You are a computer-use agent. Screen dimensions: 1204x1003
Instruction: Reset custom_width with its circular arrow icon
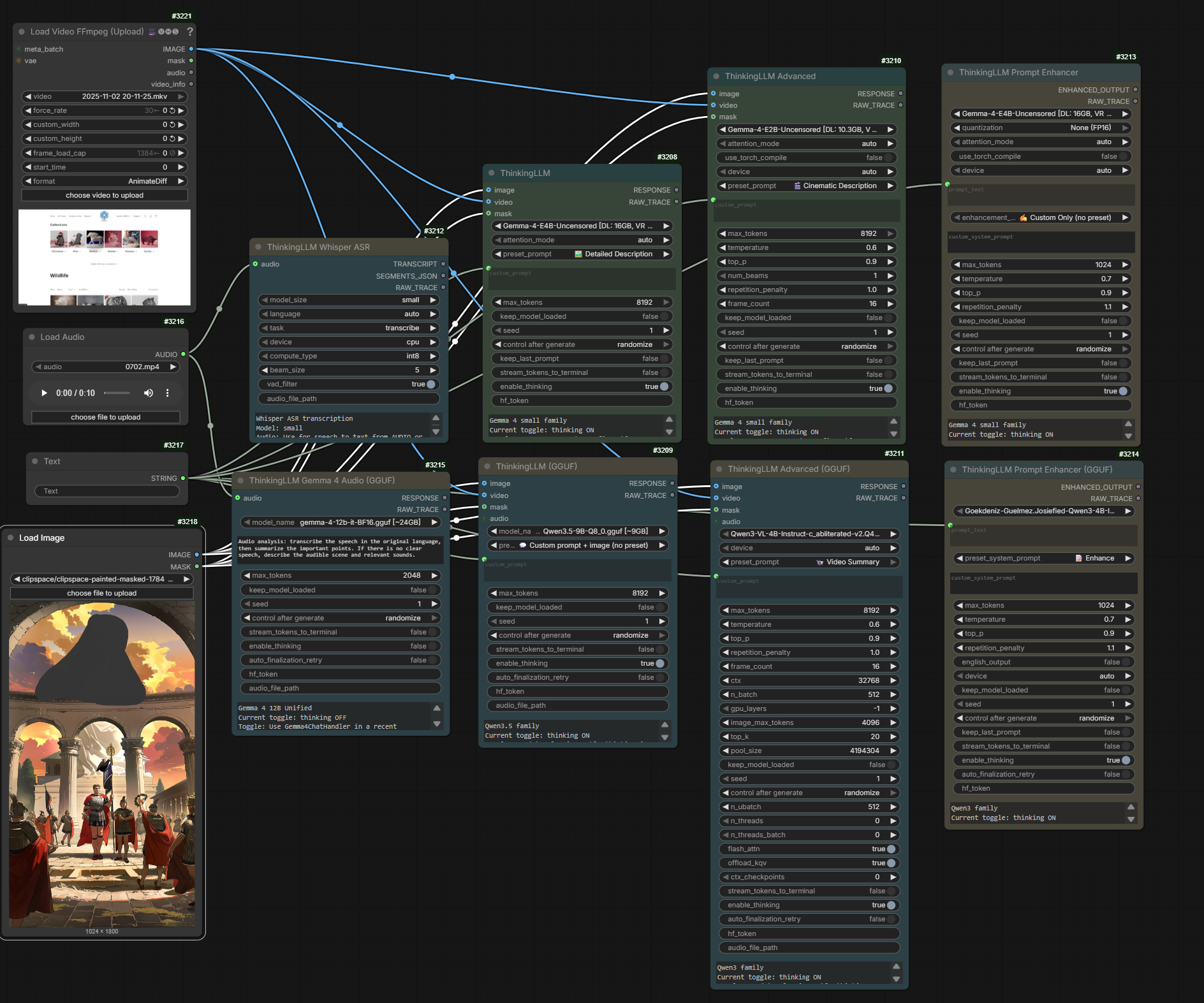pyautogui.click(x=172, y=124)
